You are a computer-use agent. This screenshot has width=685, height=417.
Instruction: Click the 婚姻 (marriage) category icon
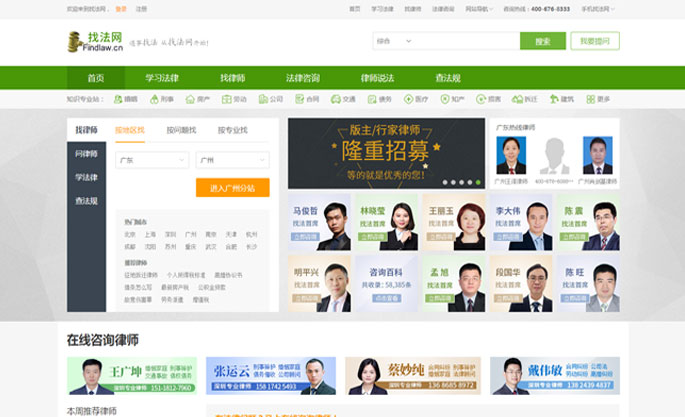coord(118,99)
